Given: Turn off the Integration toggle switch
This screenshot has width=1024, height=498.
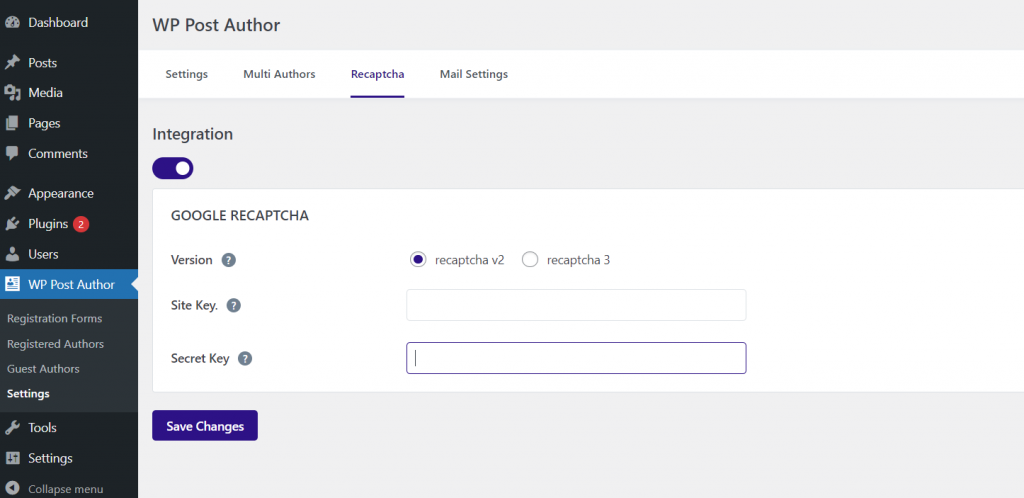Looking at the screenshot, I should (x=172, y=168).
